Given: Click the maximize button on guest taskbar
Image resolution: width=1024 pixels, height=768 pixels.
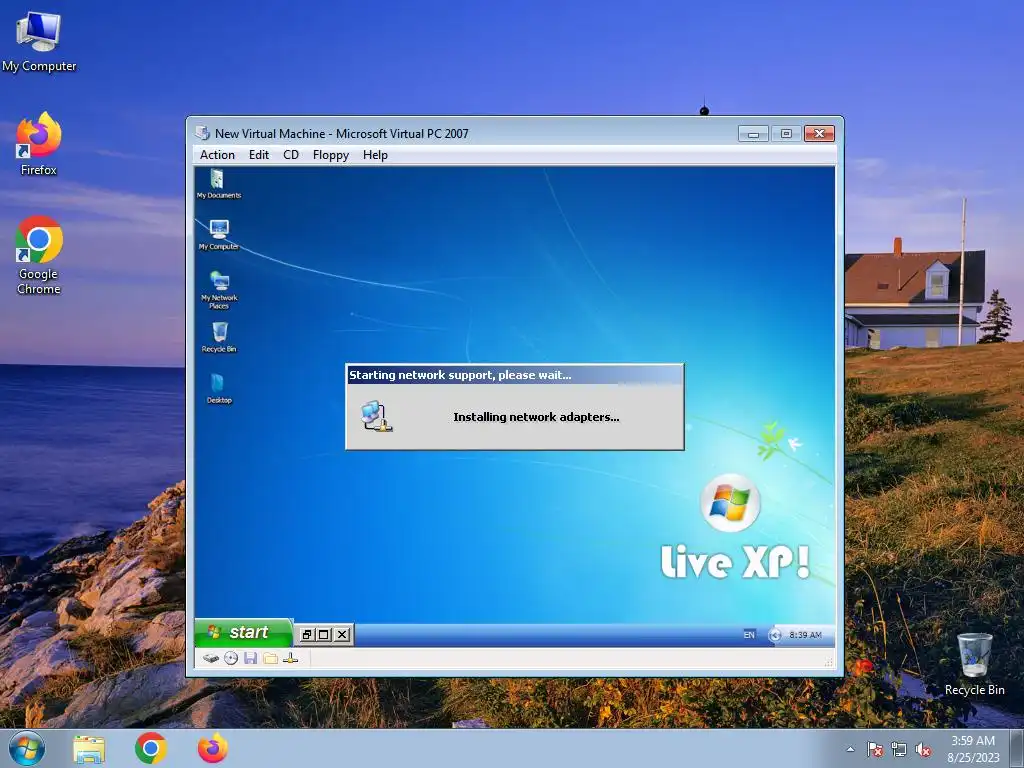Looking at the screenshot, I should pyautogui.click(x=324, y=634).
